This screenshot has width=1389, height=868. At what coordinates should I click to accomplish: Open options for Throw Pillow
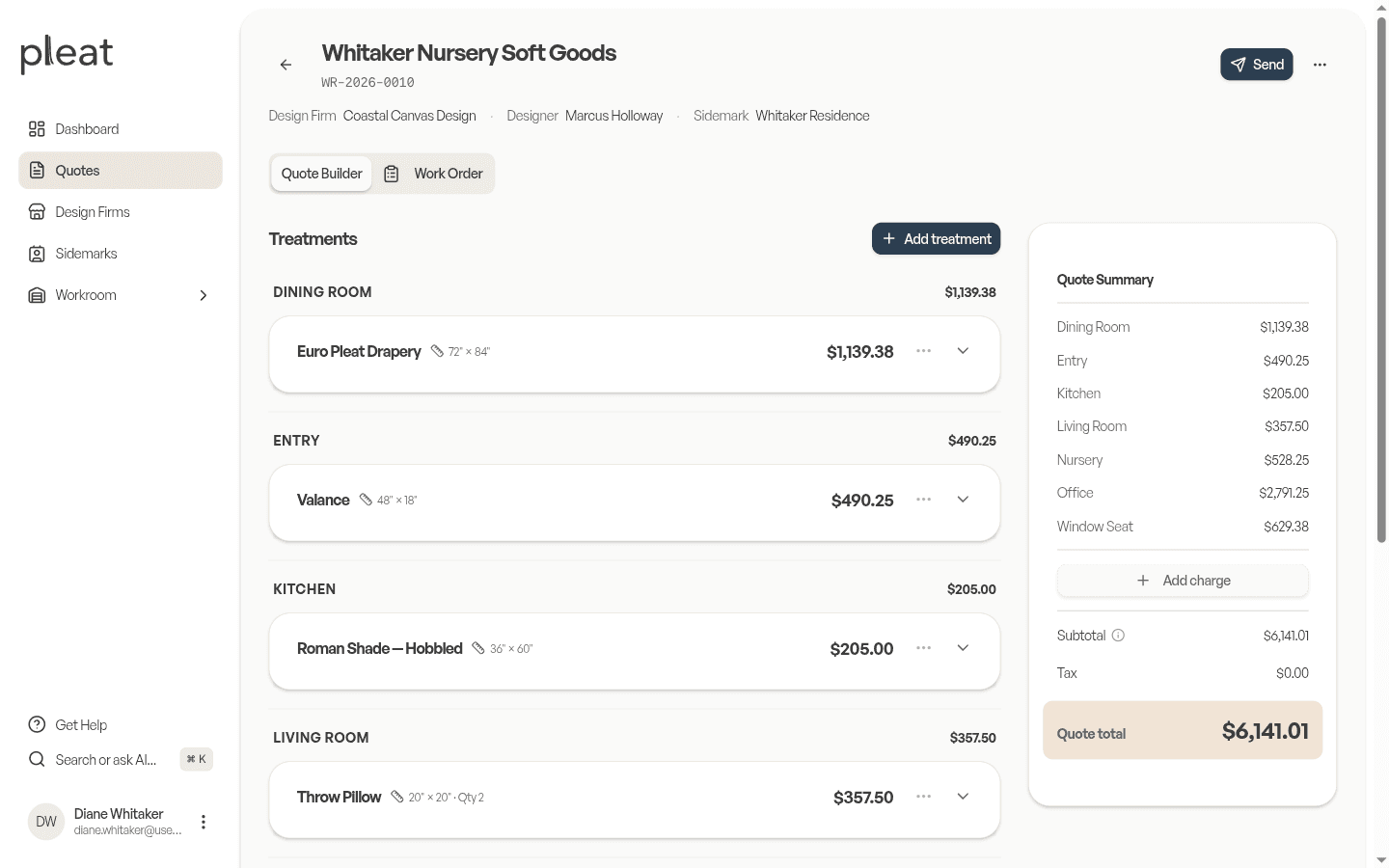click(923, 797)
